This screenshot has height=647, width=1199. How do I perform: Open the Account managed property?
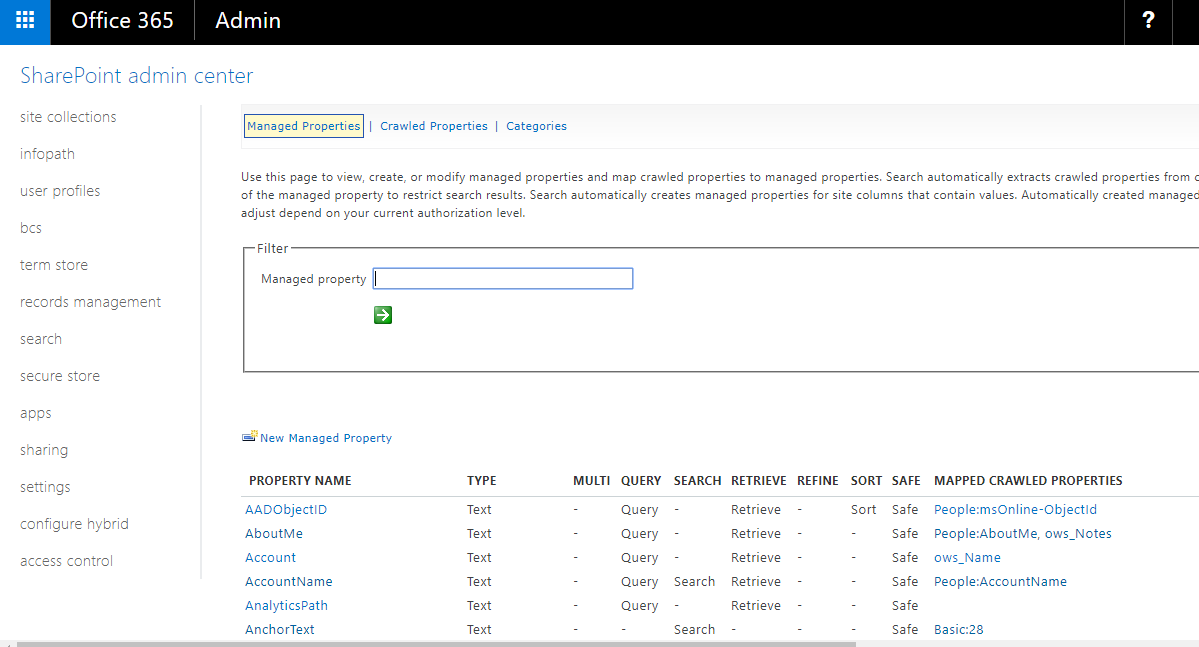click(270, 558)
